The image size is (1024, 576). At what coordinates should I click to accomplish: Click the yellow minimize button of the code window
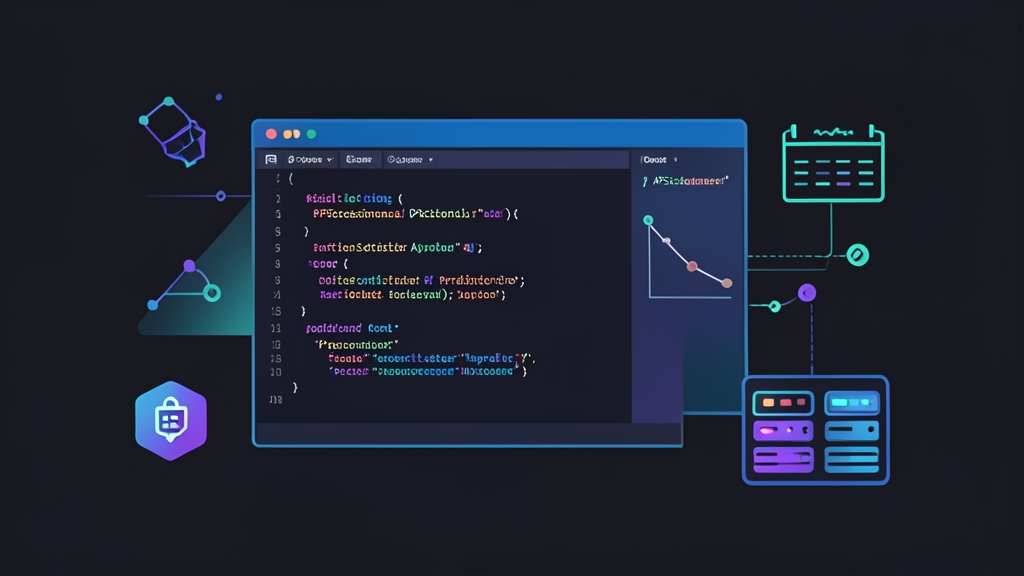(291, 134)
